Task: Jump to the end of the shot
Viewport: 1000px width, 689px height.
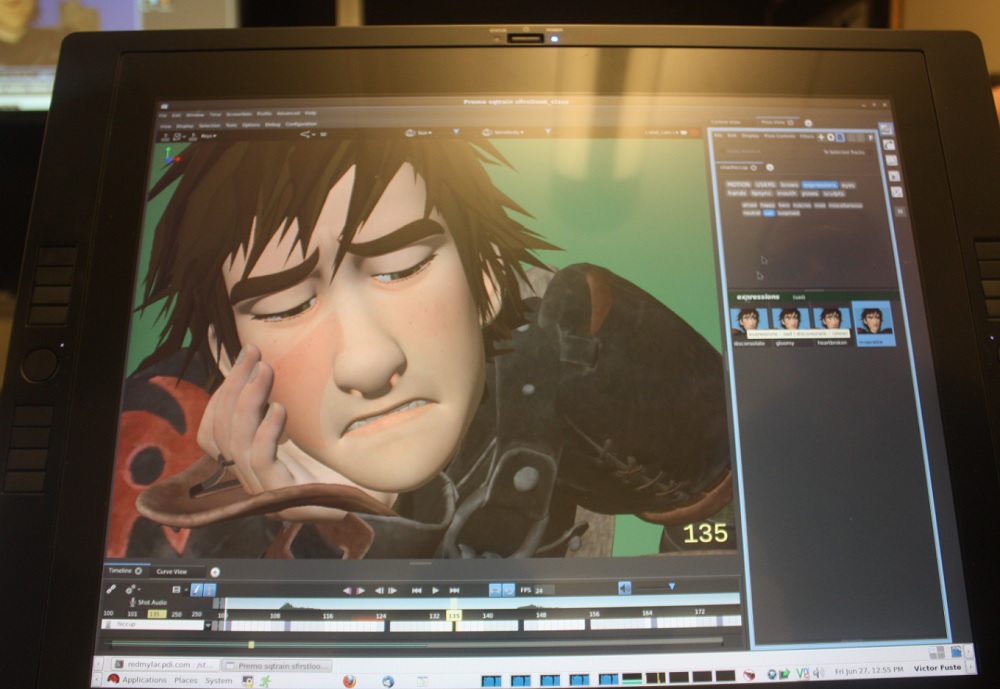Action: [x=454, y=590]
